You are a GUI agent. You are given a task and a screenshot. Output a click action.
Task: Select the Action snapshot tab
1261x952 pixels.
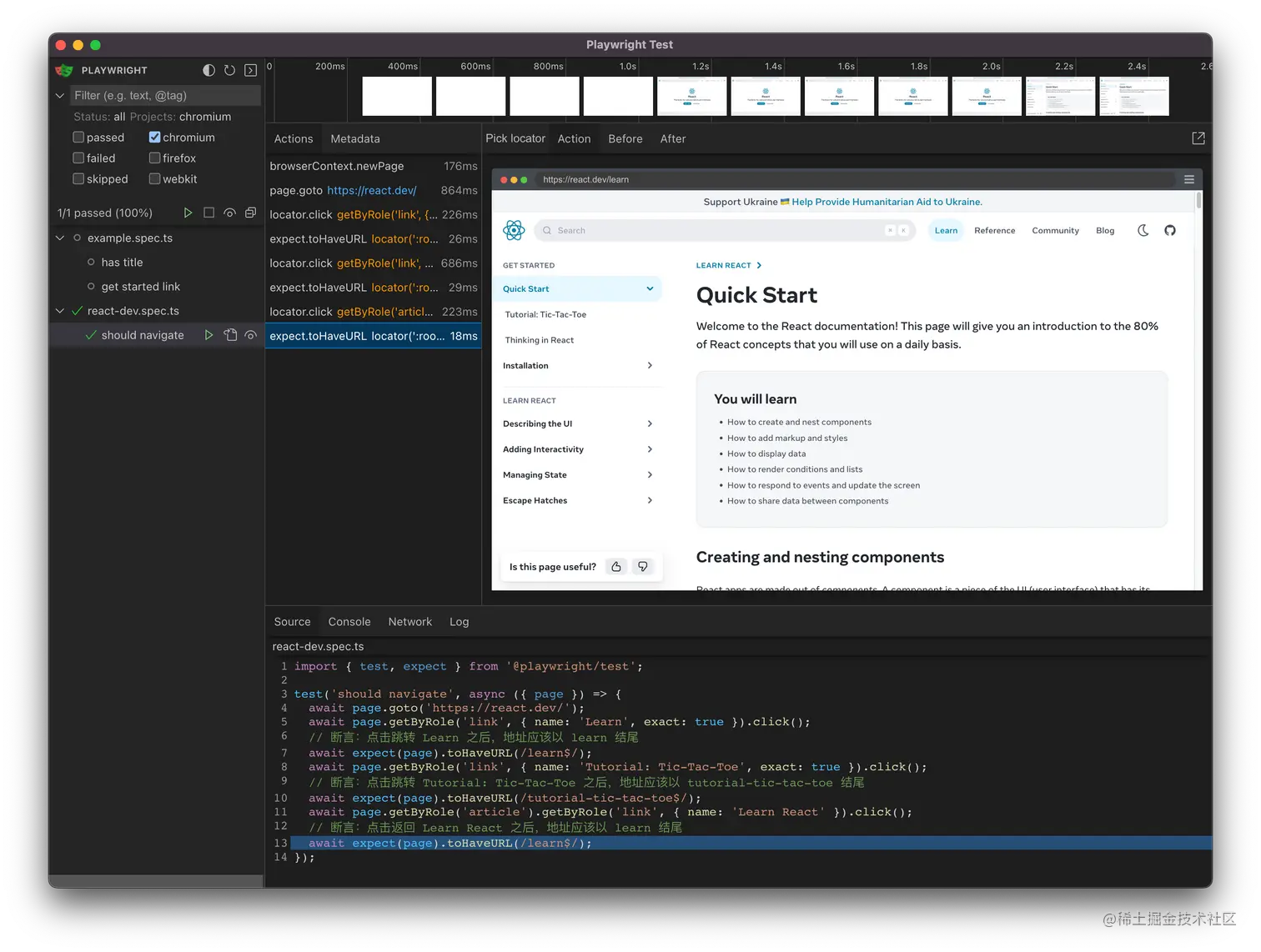(x=574, y=139)
